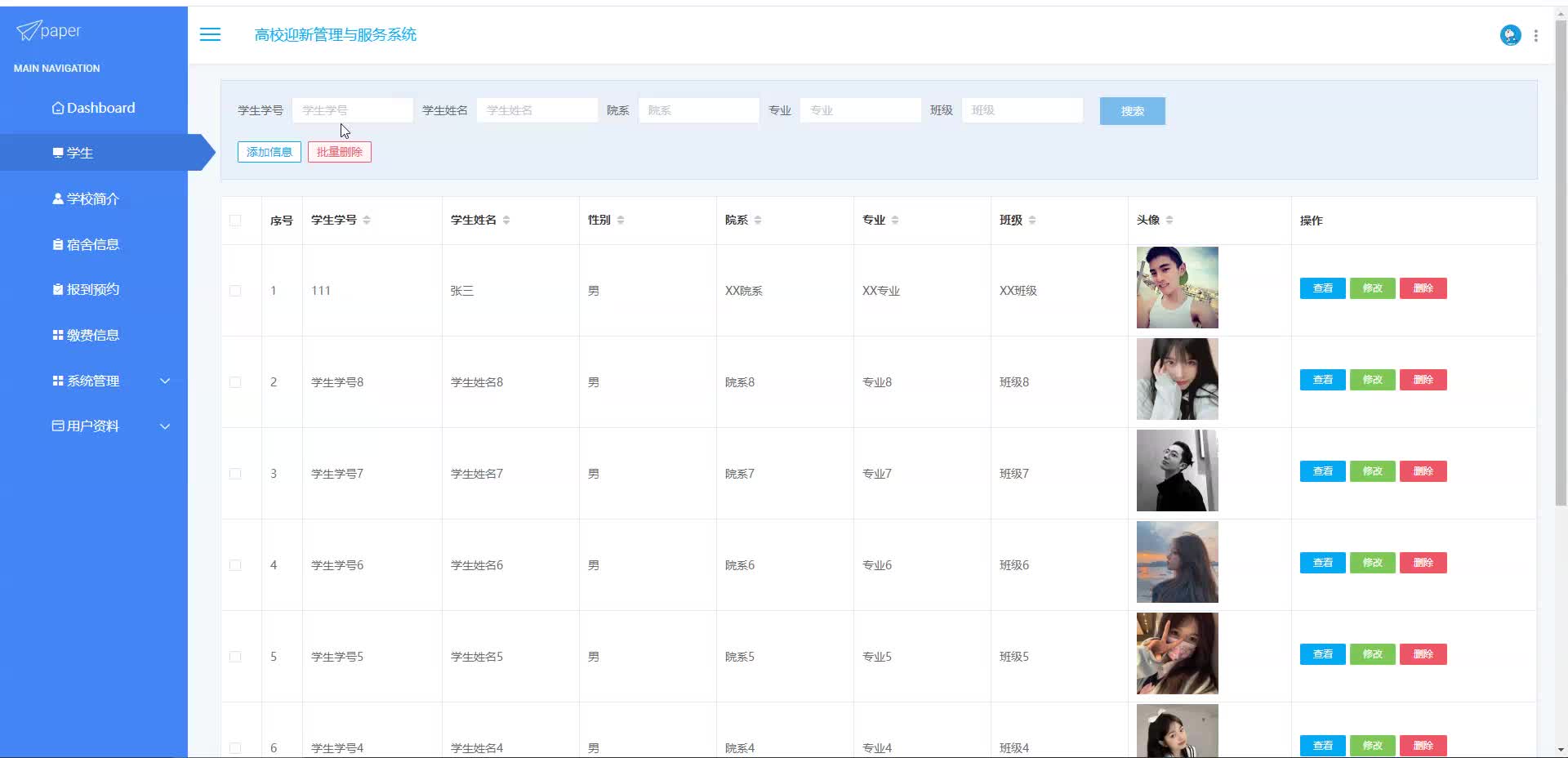Open avatar photo of 学生姓名6
Screen dimensions: 1568x758
[x=1178, y=562]
